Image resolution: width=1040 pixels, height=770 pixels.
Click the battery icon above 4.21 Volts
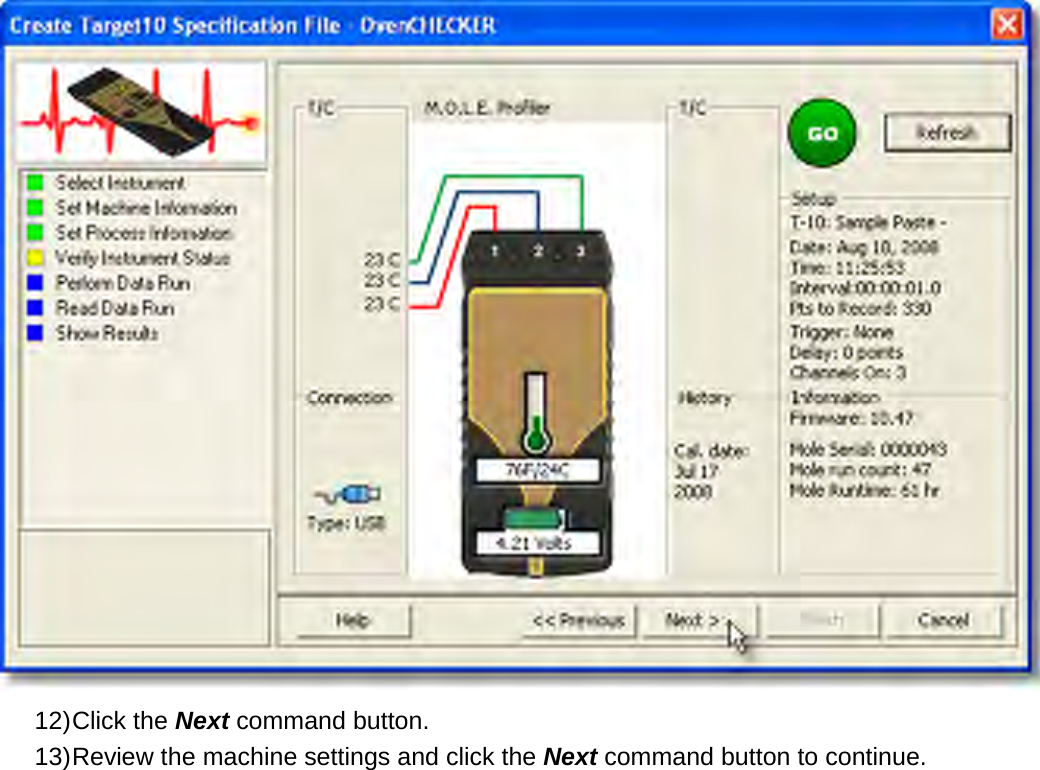(535, 519)
